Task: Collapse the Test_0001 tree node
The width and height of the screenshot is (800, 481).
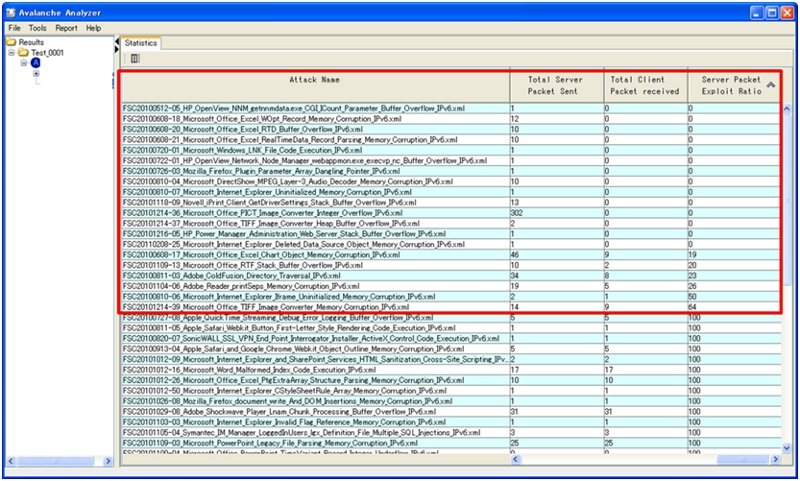Action: coord(11,53)
